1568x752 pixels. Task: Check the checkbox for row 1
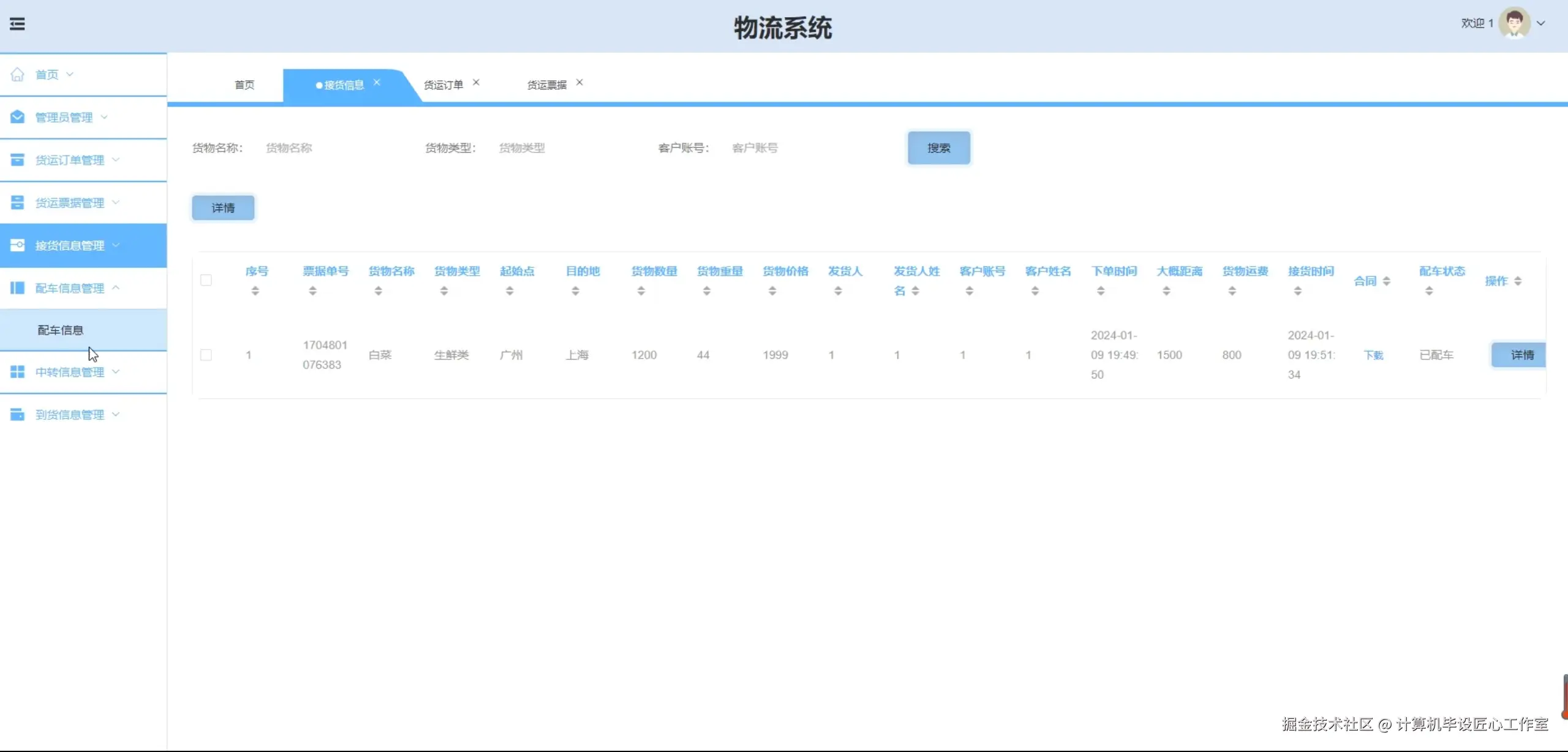[x=206, y=355]
